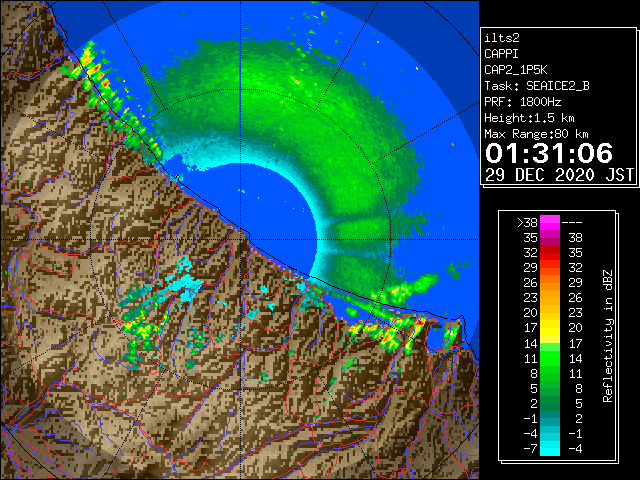Click the Reflectivity in dBZ label
This screenshot has height=480, width=640.
pyautogui.click(x=608, y=336)
